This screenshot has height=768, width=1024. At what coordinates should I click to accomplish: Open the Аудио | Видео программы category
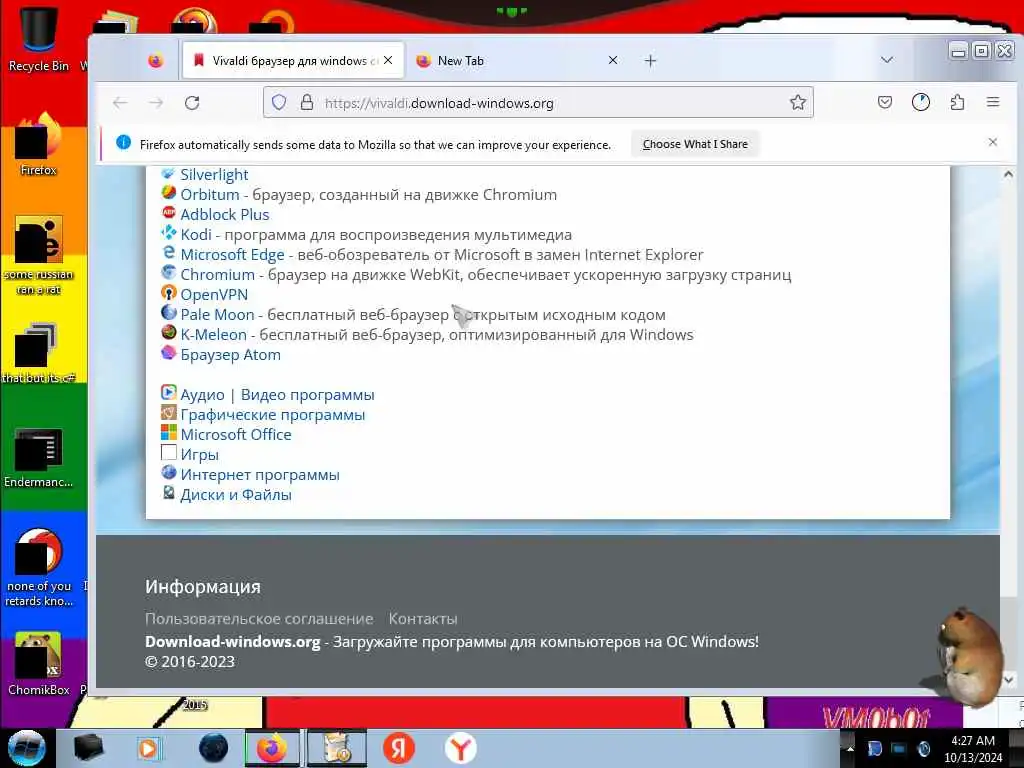pyautogui.click(x=277, y=394)
